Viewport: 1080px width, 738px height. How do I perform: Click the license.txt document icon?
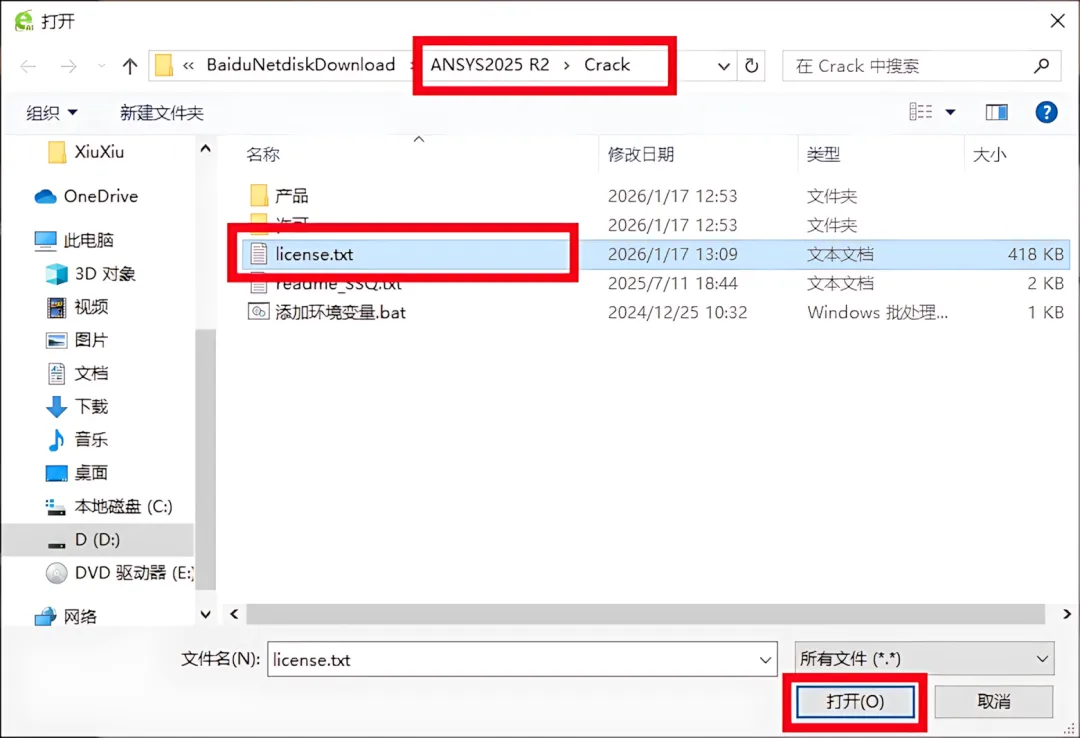click(x=258, y=254)
